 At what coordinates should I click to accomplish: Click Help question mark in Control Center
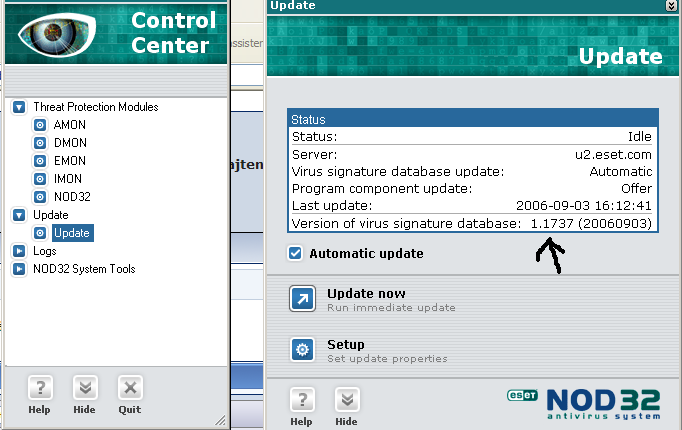click(x=40, y=387)
